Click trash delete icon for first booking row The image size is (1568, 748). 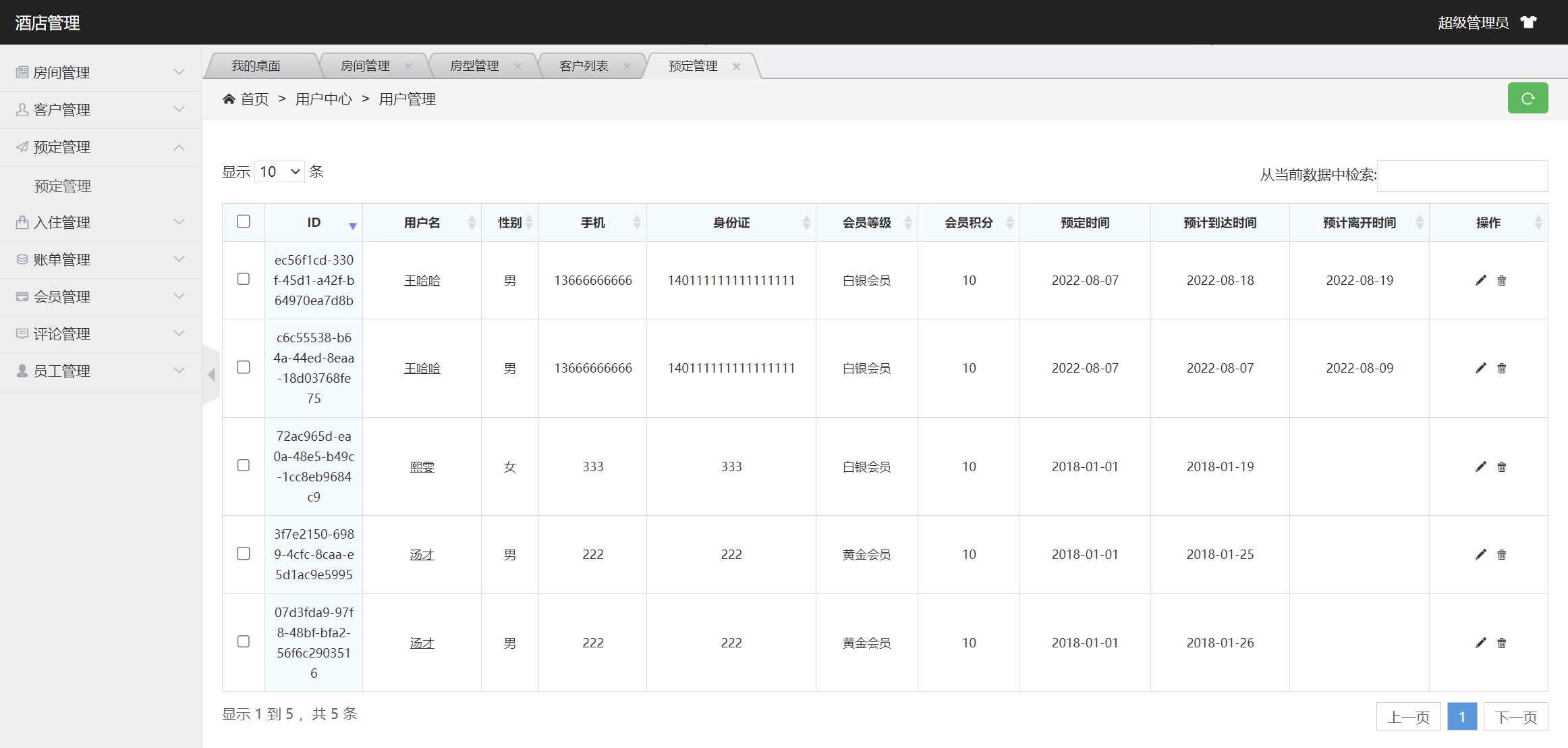[1501, 280]
